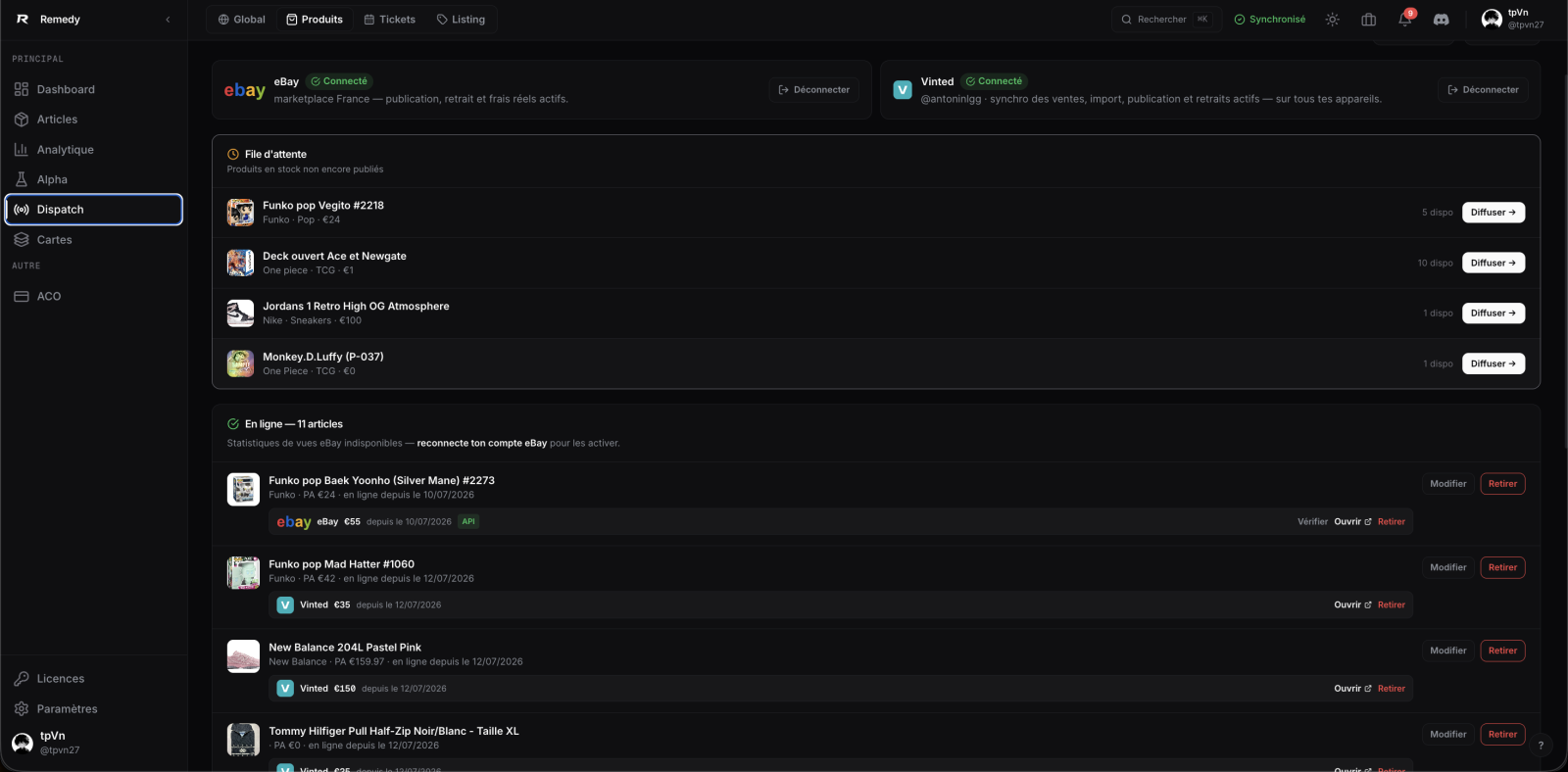The width and height of the screenshot is (1568, 772).
Task: Open Paramètres settings
Action: point(94,709)
